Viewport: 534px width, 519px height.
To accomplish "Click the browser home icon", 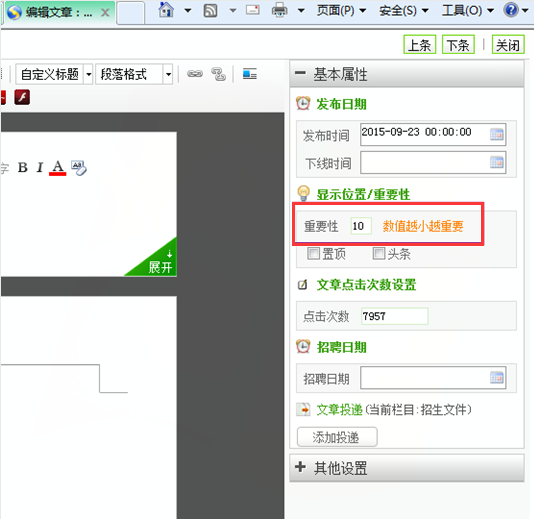I will (x=166, y=10).
